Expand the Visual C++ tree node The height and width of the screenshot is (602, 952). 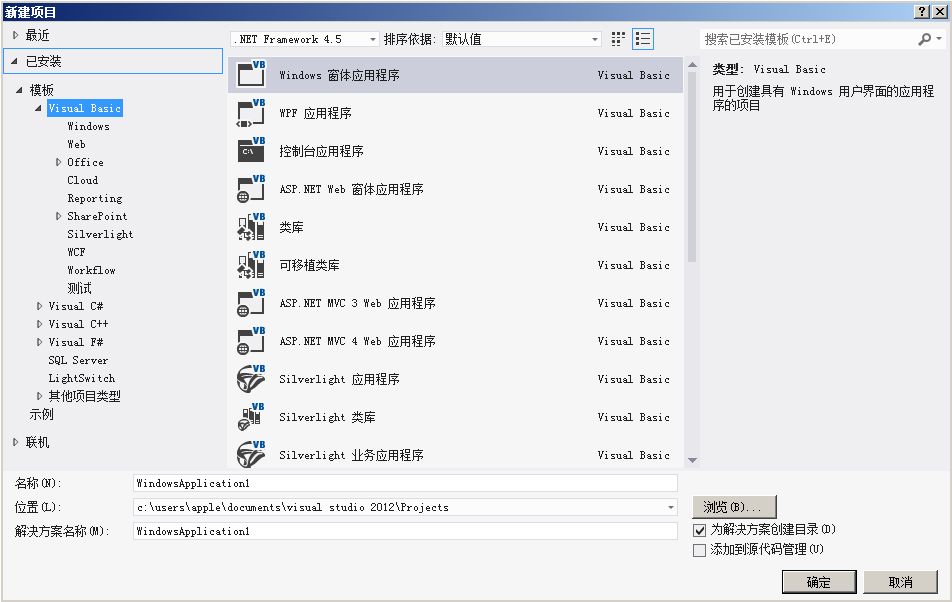(x=39, y=324)
